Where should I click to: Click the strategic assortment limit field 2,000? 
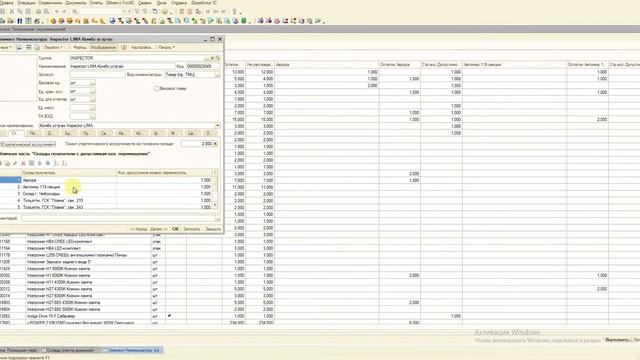[197, 144]
